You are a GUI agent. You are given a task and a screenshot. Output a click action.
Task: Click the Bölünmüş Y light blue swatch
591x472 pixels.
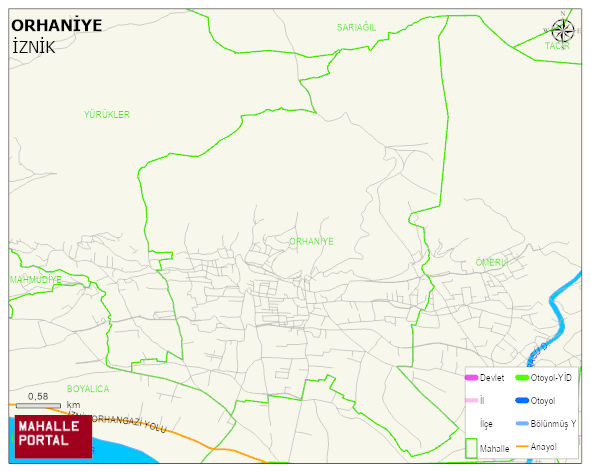coord(522,424)
